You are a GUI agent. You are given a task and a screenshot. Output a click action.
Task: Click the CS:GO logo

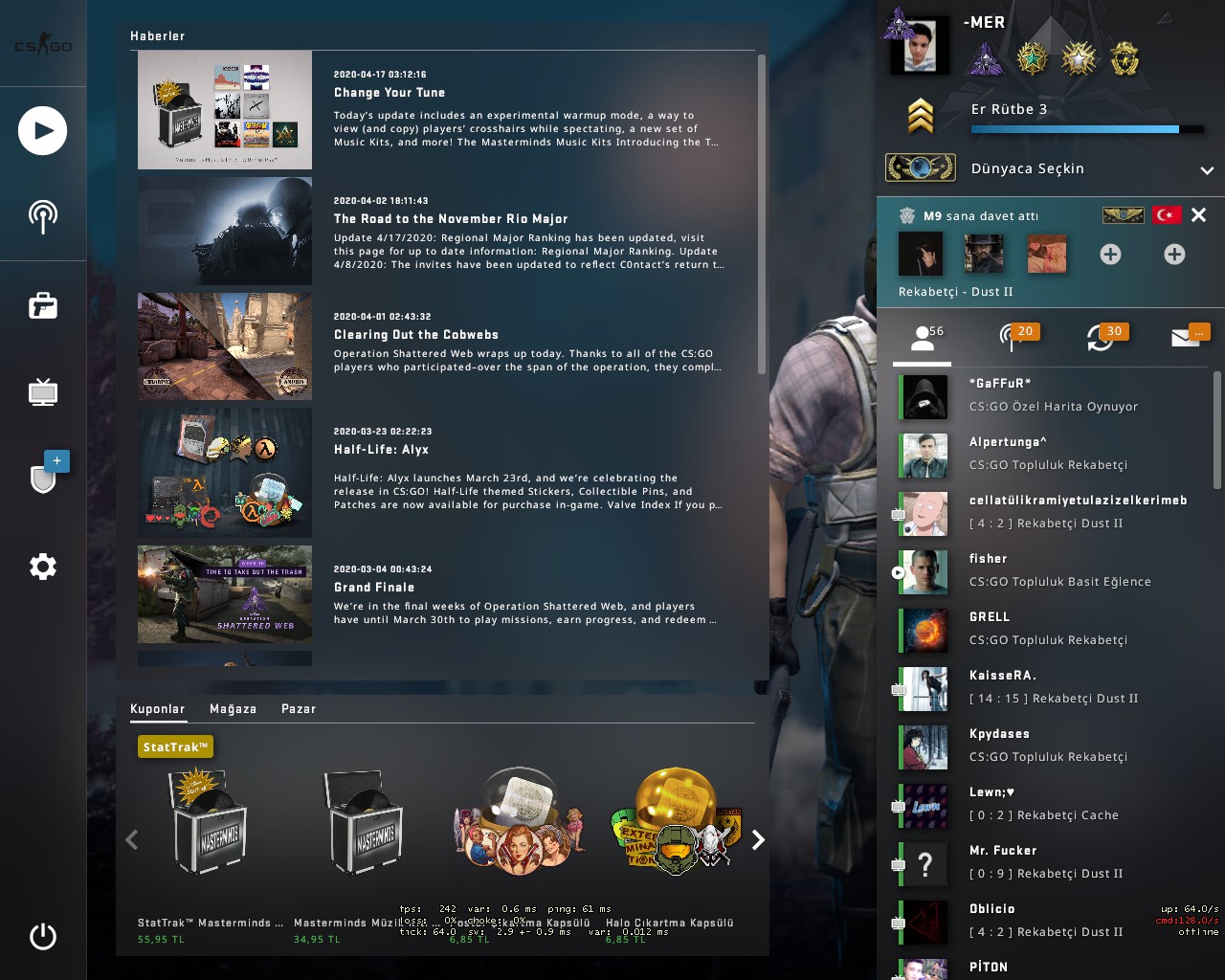[43, 45]
